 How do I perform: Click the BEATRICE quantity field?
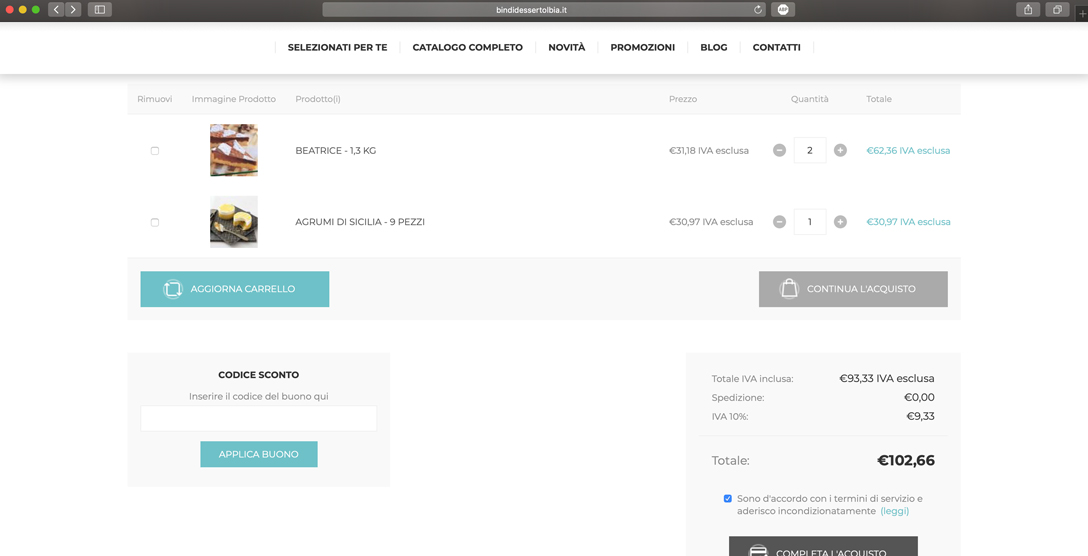coord(810,151)
